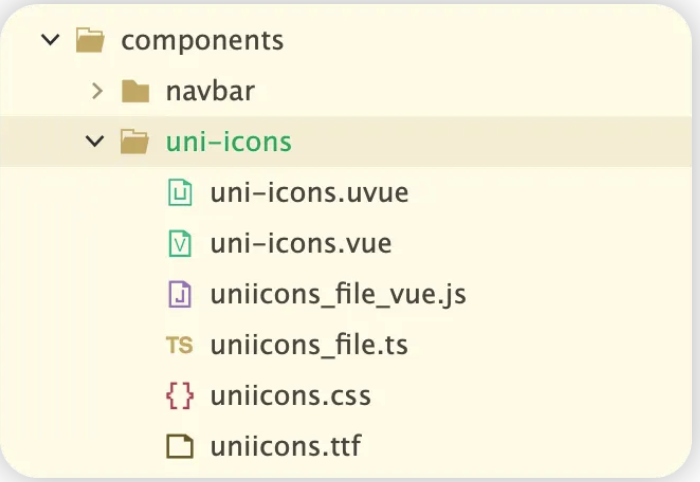700x482 pixels.
Task: Open the uni-icons.vue file
Action: click(301, 244)
